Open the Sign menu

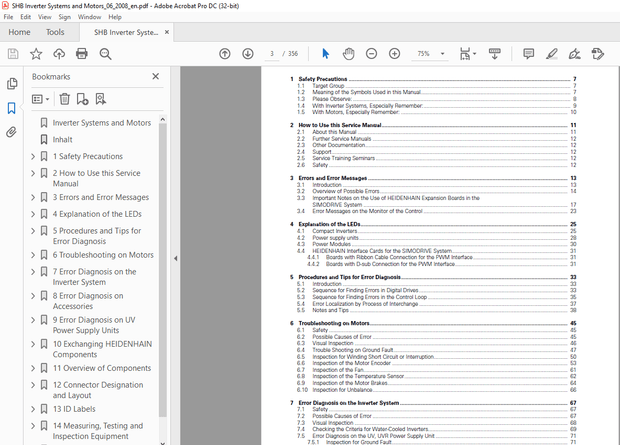64,17
